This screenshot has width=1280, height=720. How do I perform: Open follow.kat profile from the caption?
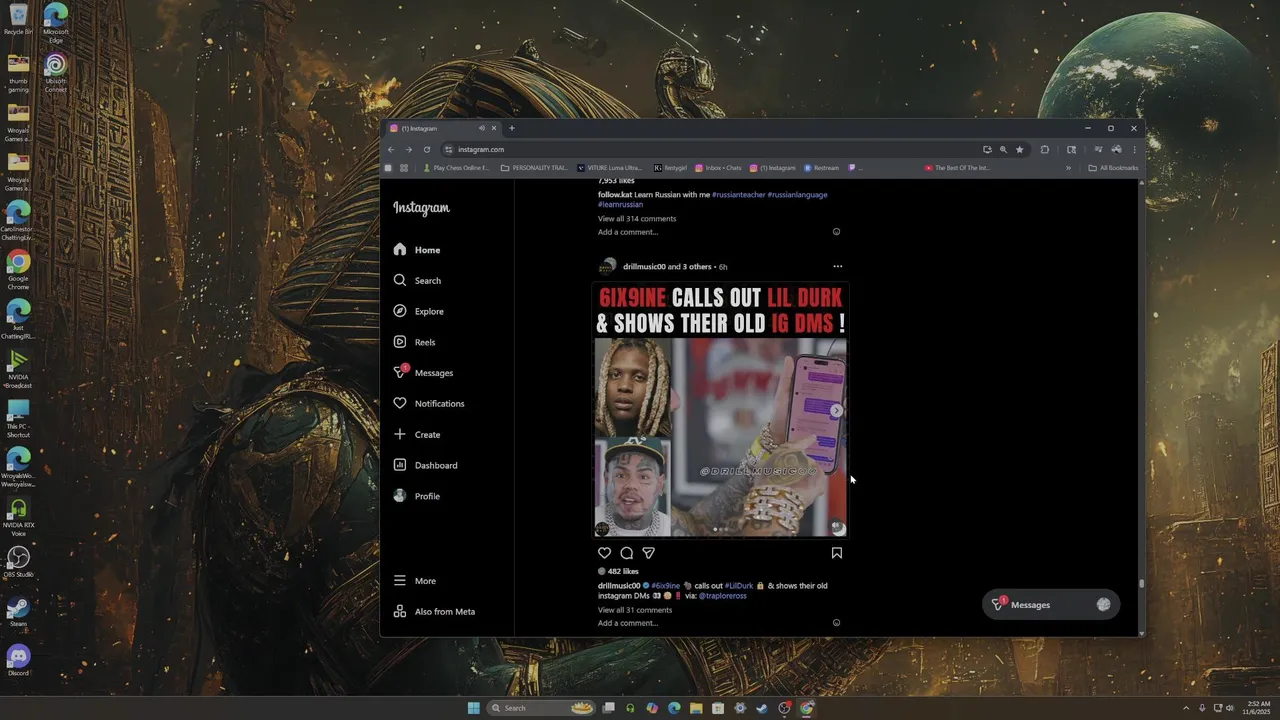click(615, 195)
